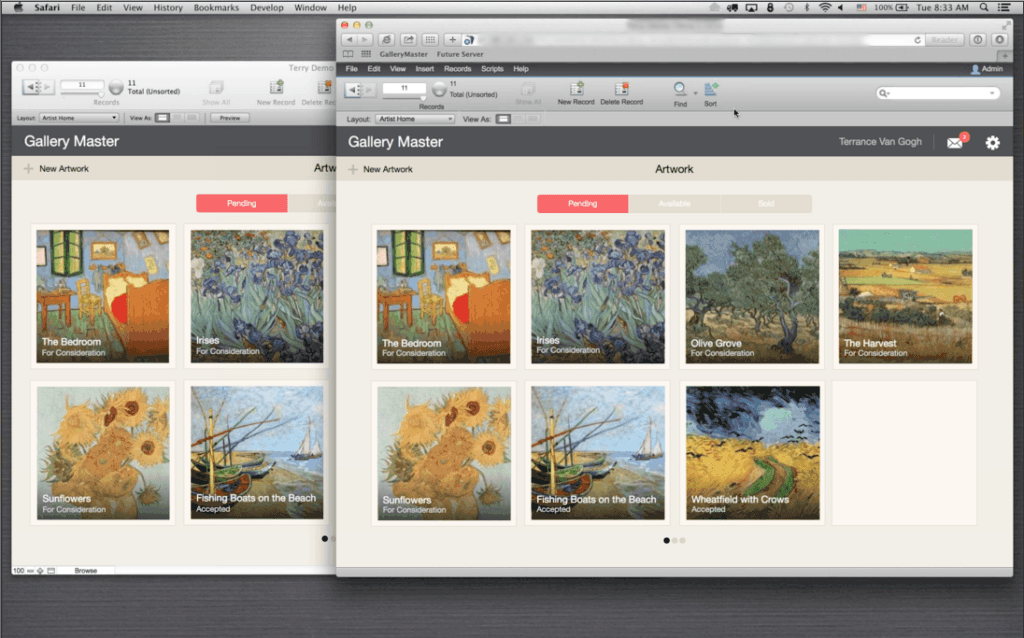Click the record book navigation icon in Safari window
Viewport: 1024px width, 638px height.
coord(359,89)
